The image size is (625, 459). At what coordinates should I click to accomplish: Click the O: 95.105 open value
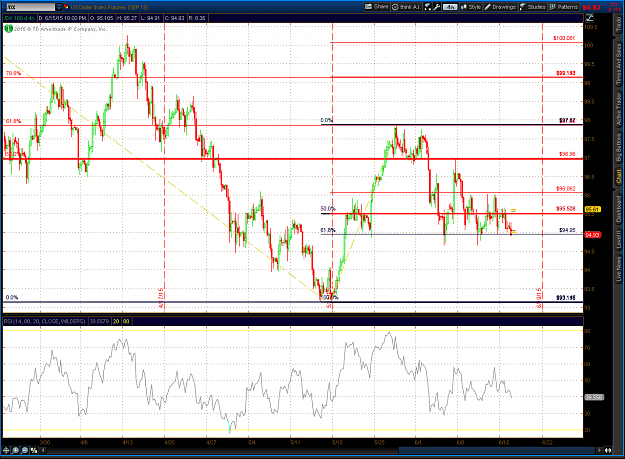pyautogui.click(x=104, y=18)
